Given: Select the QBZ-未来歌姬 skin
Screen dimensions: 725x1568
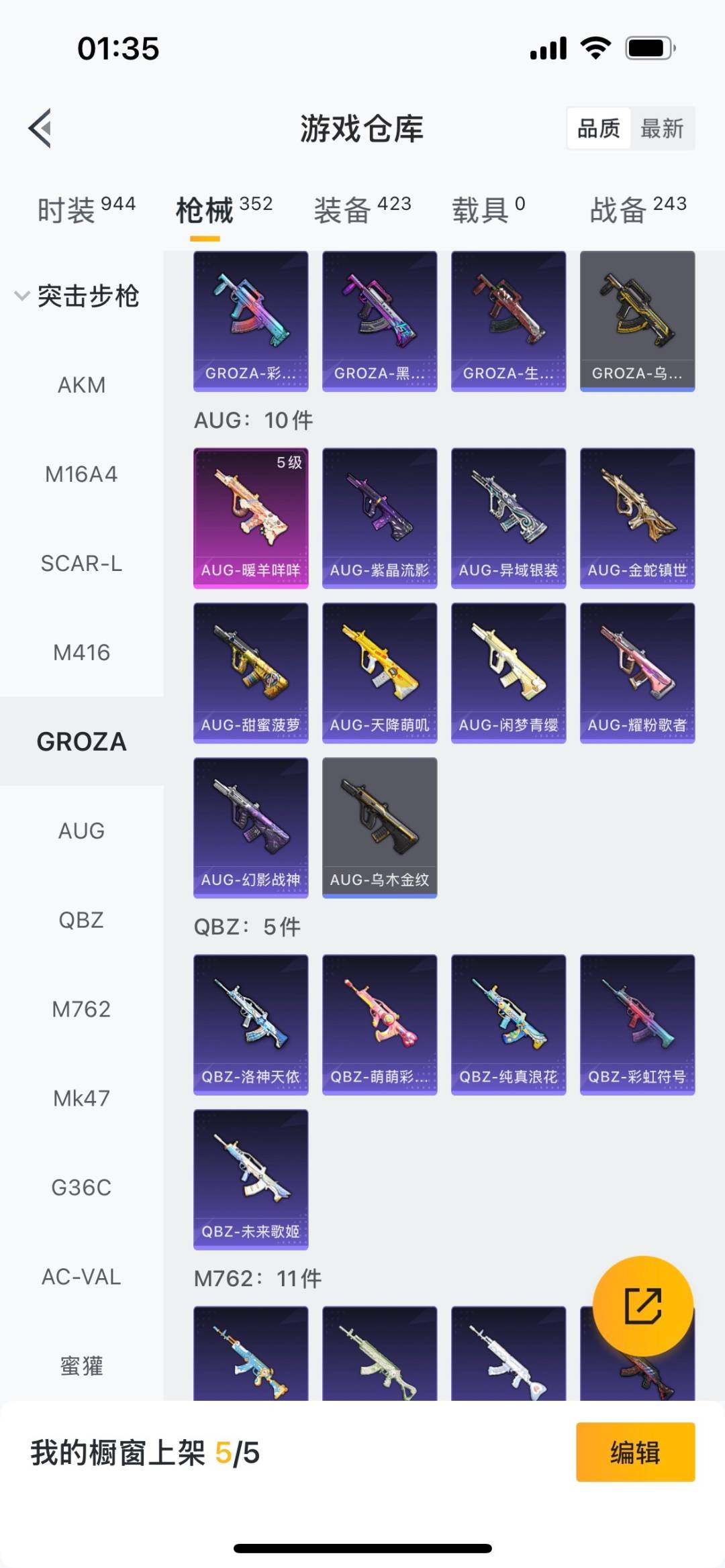Looking at the screenshot, I should [x=251, y=1180].
